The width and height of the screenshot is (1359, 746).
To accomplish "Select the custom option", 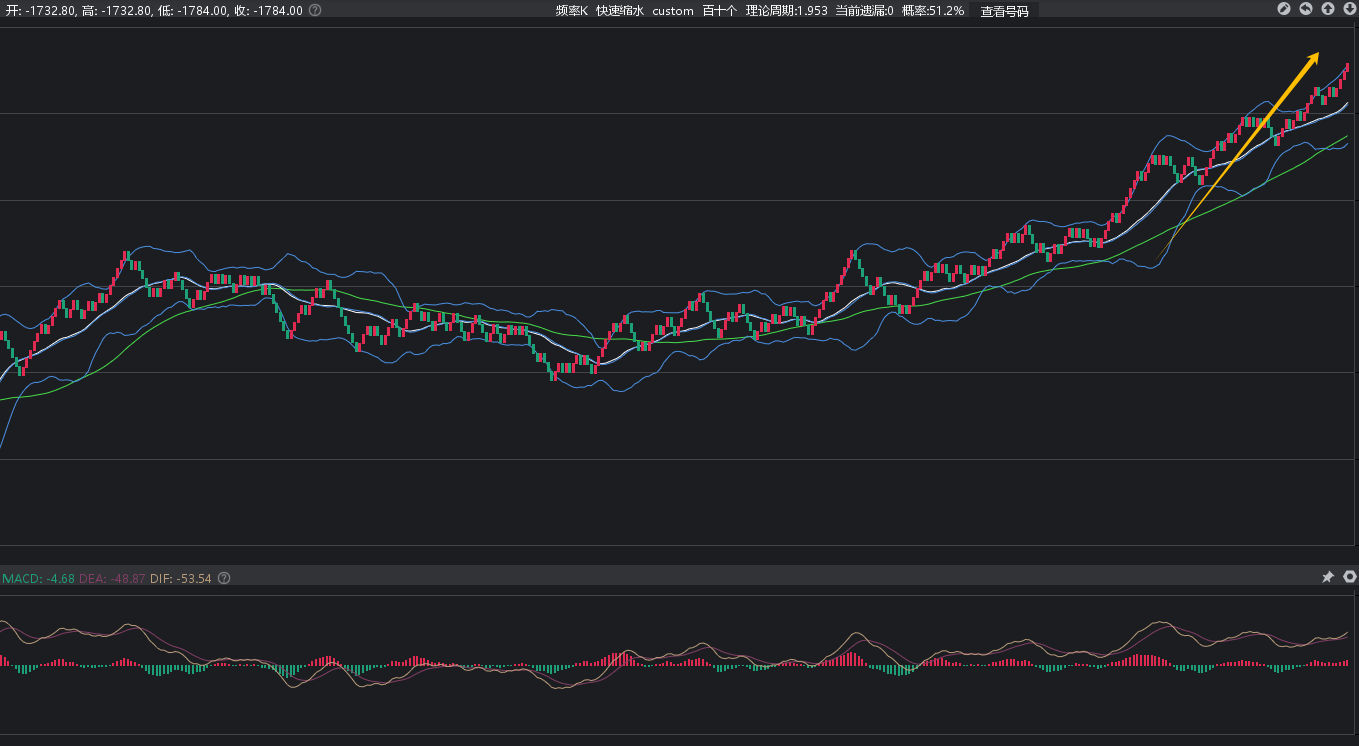I will (673, 10).
